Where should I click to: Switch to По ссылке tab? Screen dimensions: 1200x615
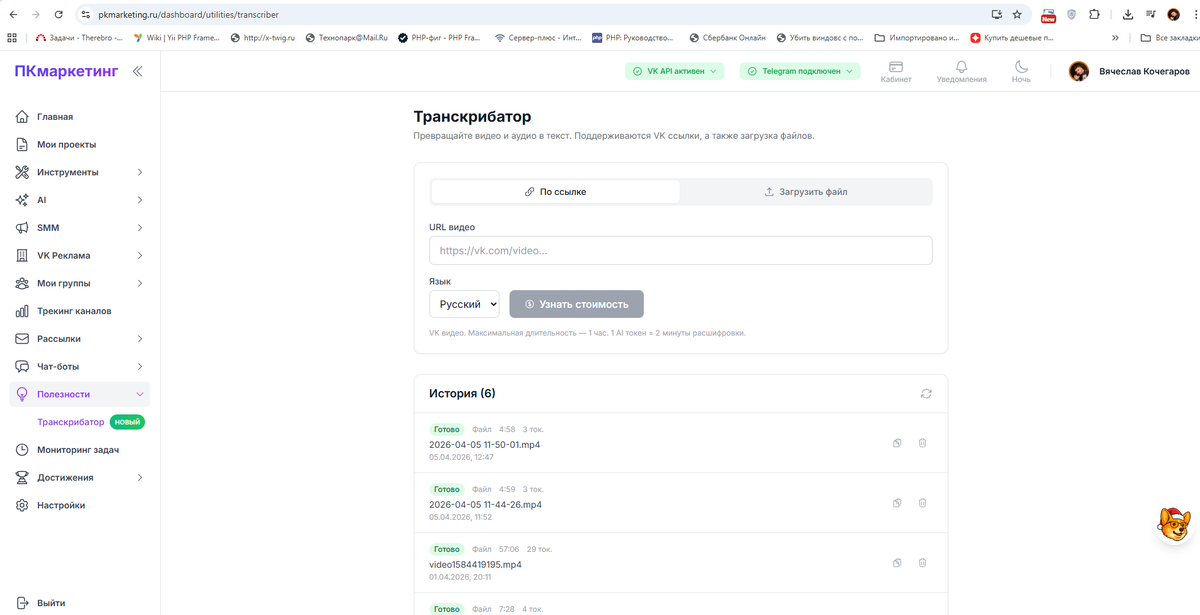(555, 191)
